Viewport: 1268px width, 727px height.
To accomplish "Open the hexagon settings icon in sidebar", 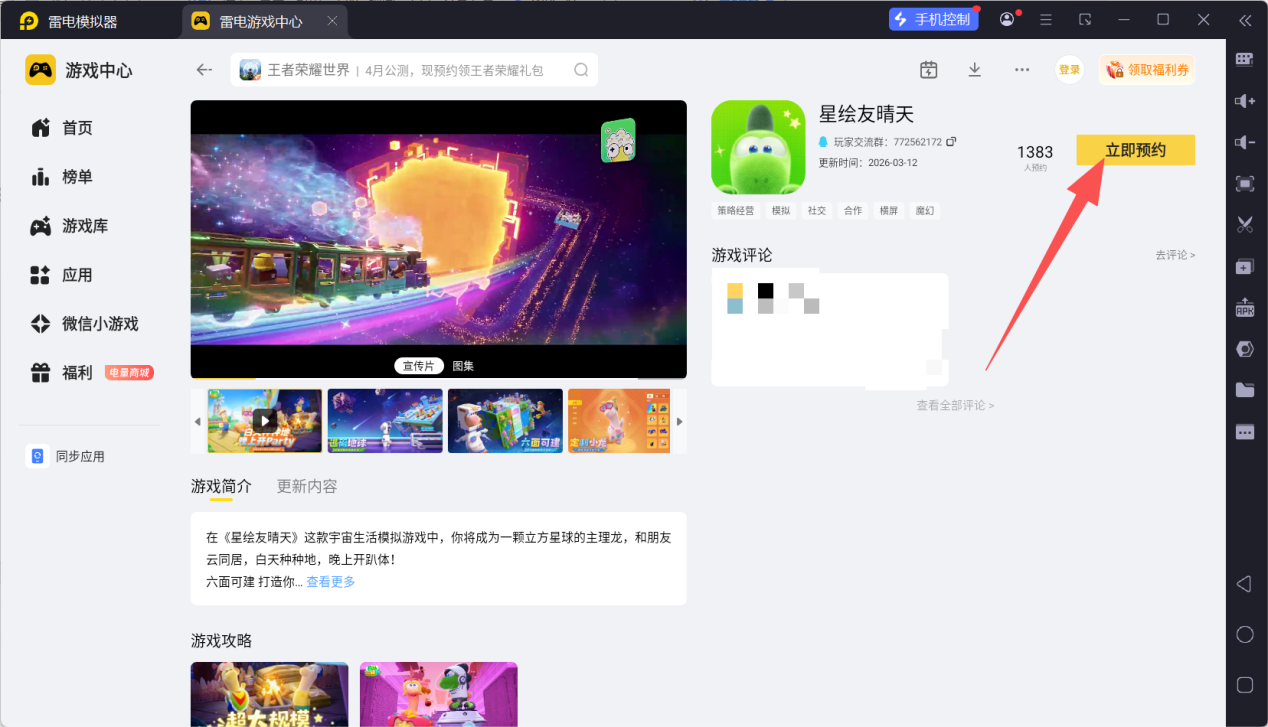I will pyautogui.click(x=1244, y=349).
